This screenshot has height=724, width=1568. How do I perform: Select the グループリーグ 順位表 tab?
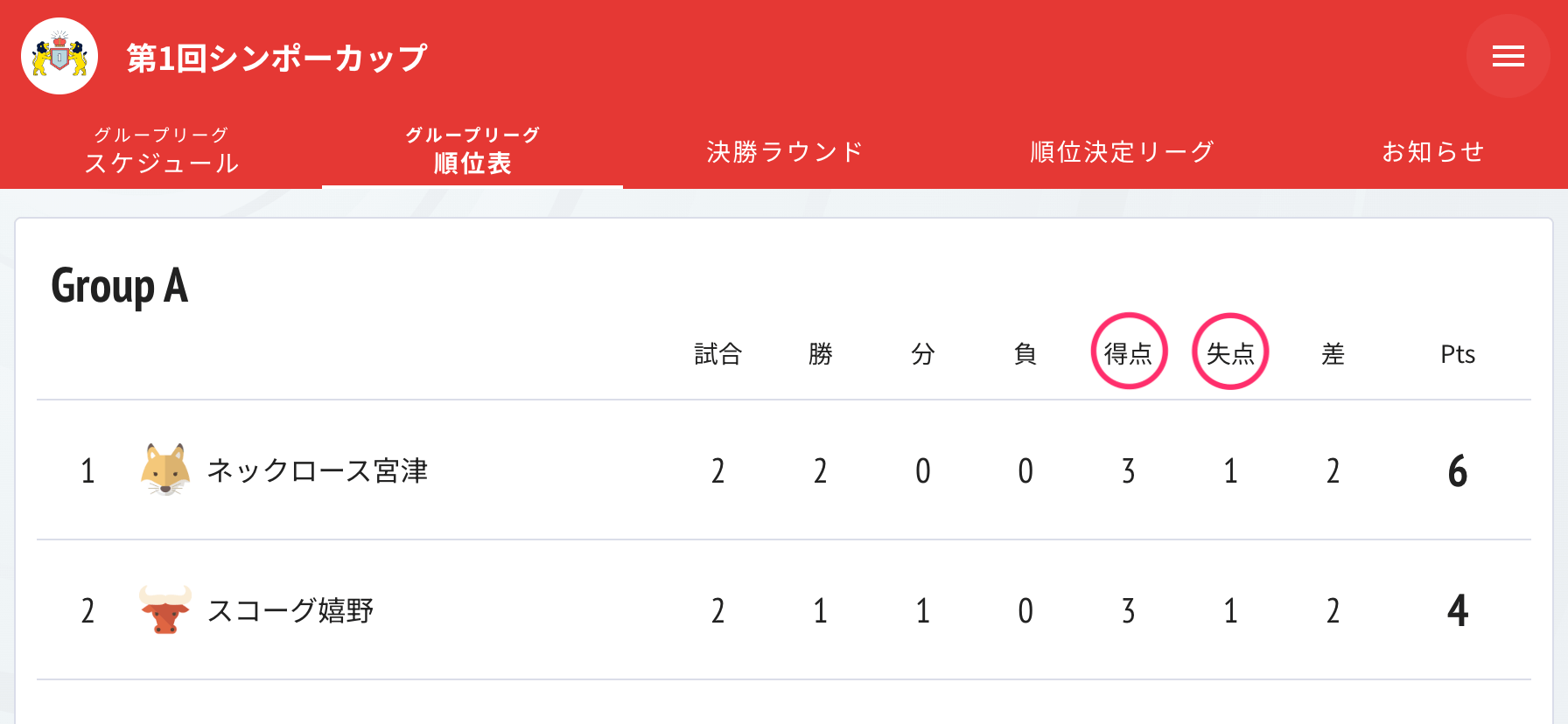[x=472, y=150]
